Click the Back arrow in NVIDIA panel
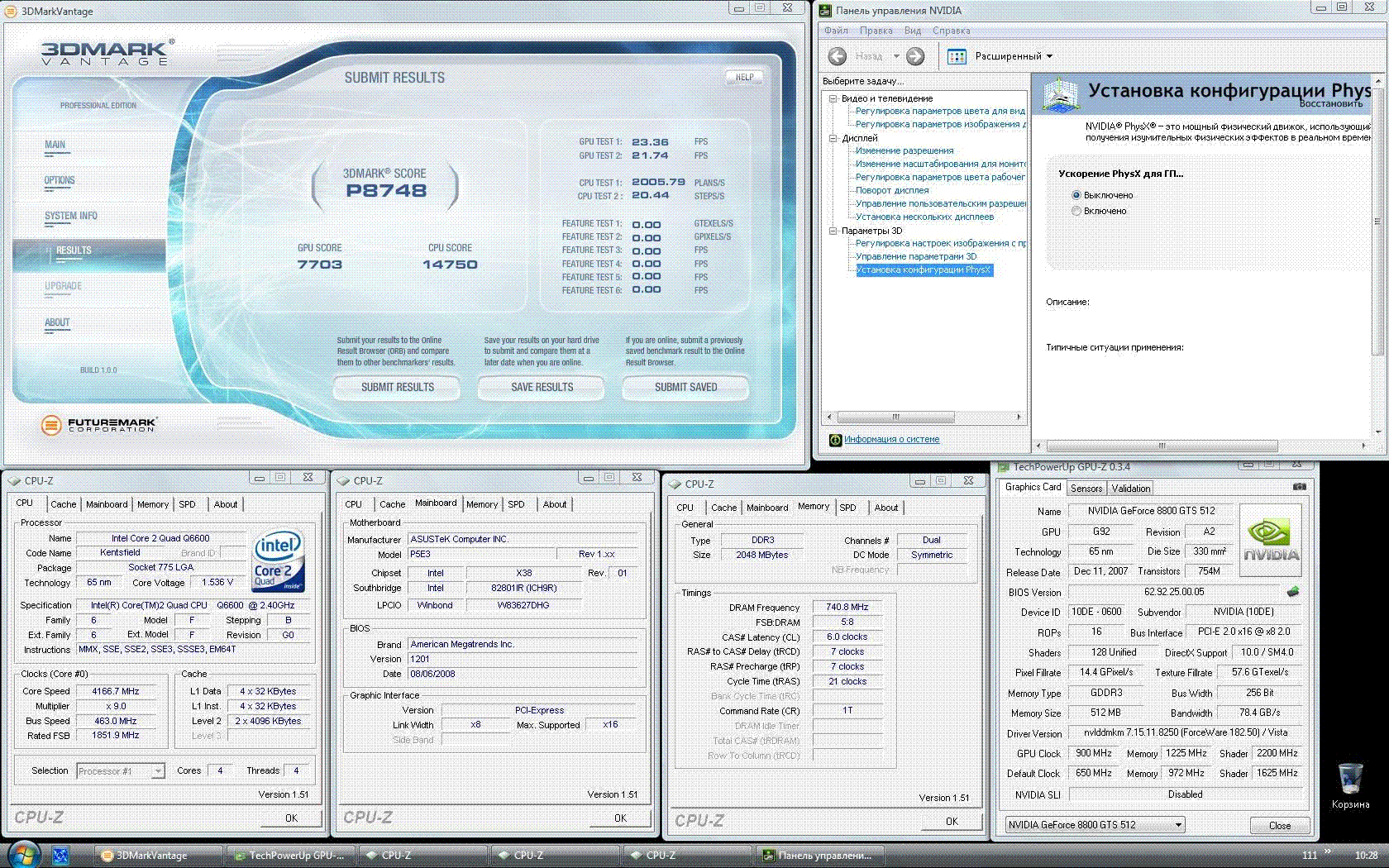Image resolution: width=1389 pixels, height=868 pixels. tap(838, 56)
